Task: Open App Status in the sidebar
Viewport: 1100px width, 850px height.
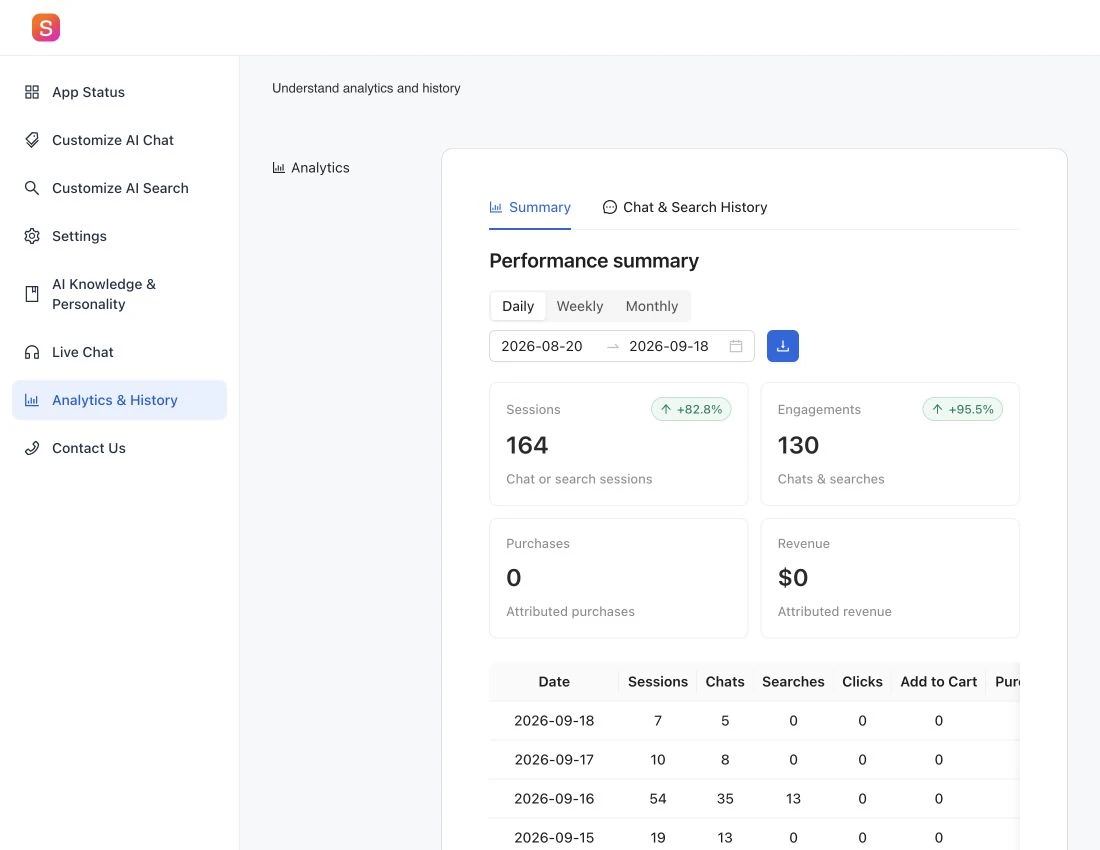Action: click(119, 92)
